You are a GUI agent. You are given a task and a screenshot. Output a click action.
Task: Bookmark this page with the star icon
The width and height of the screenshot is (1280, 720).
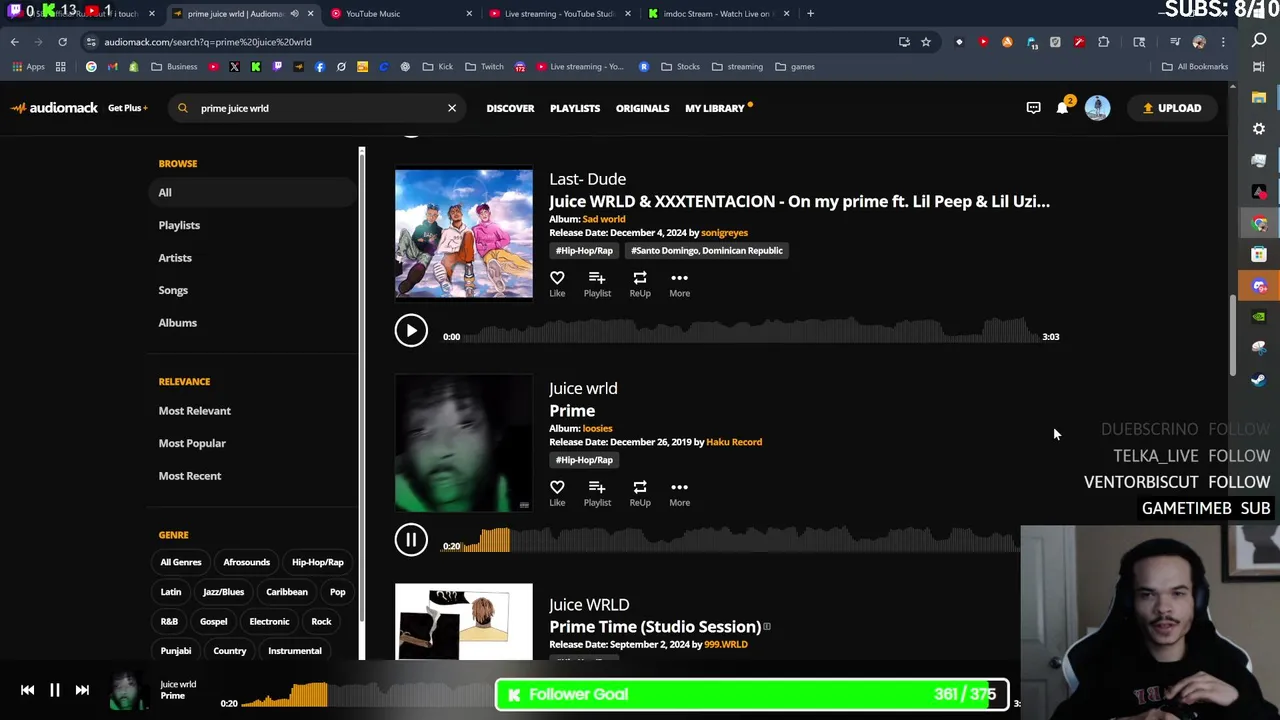coord(926,42)
